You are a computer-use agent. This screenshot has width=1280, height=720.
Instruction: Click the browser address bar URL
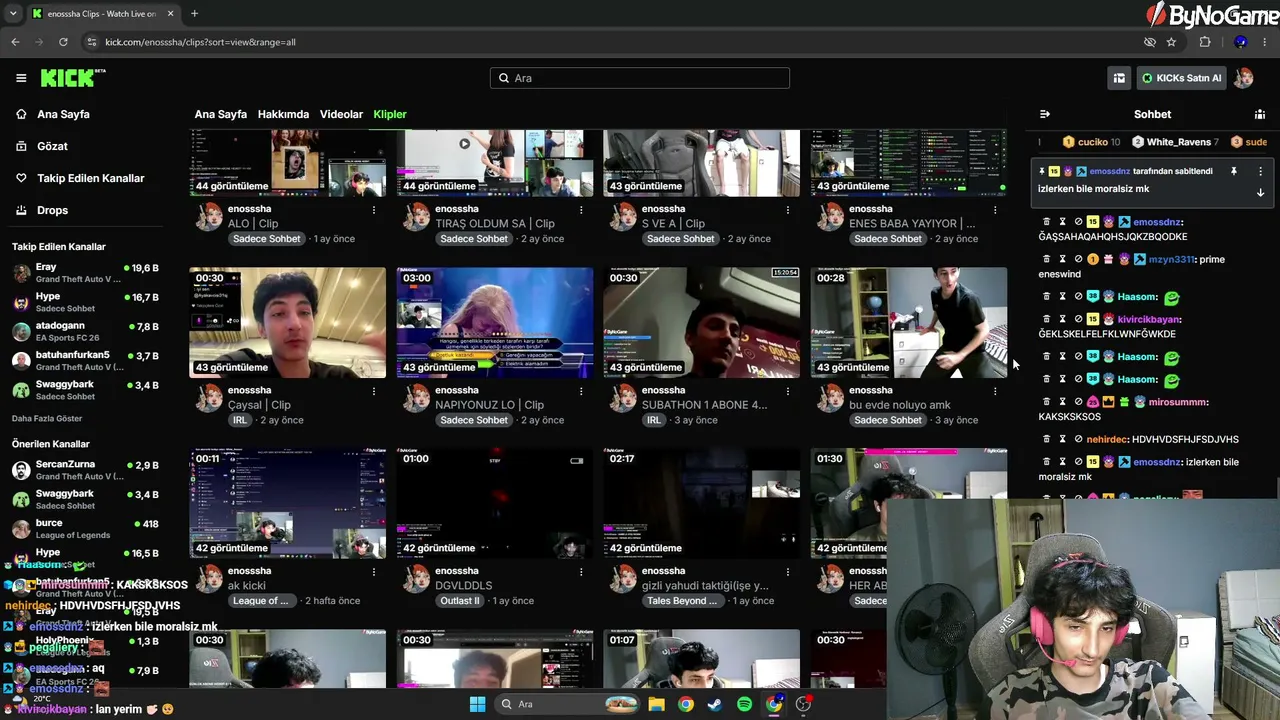pyautogui.click(x=200, y=42)
